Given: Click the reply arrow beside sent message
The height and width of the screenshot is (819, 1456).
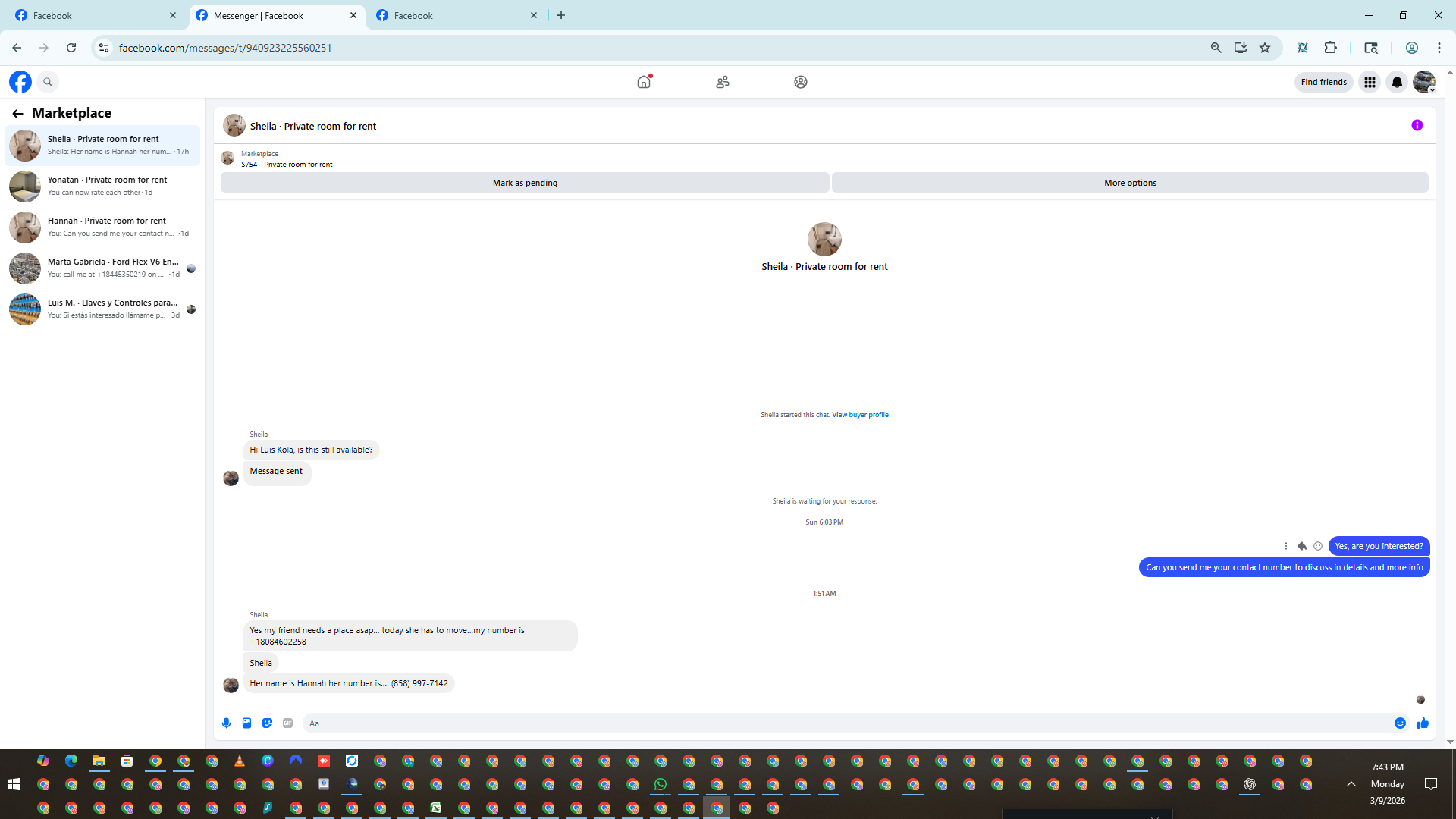Looking at the screenshot, I should point(1302,546).
